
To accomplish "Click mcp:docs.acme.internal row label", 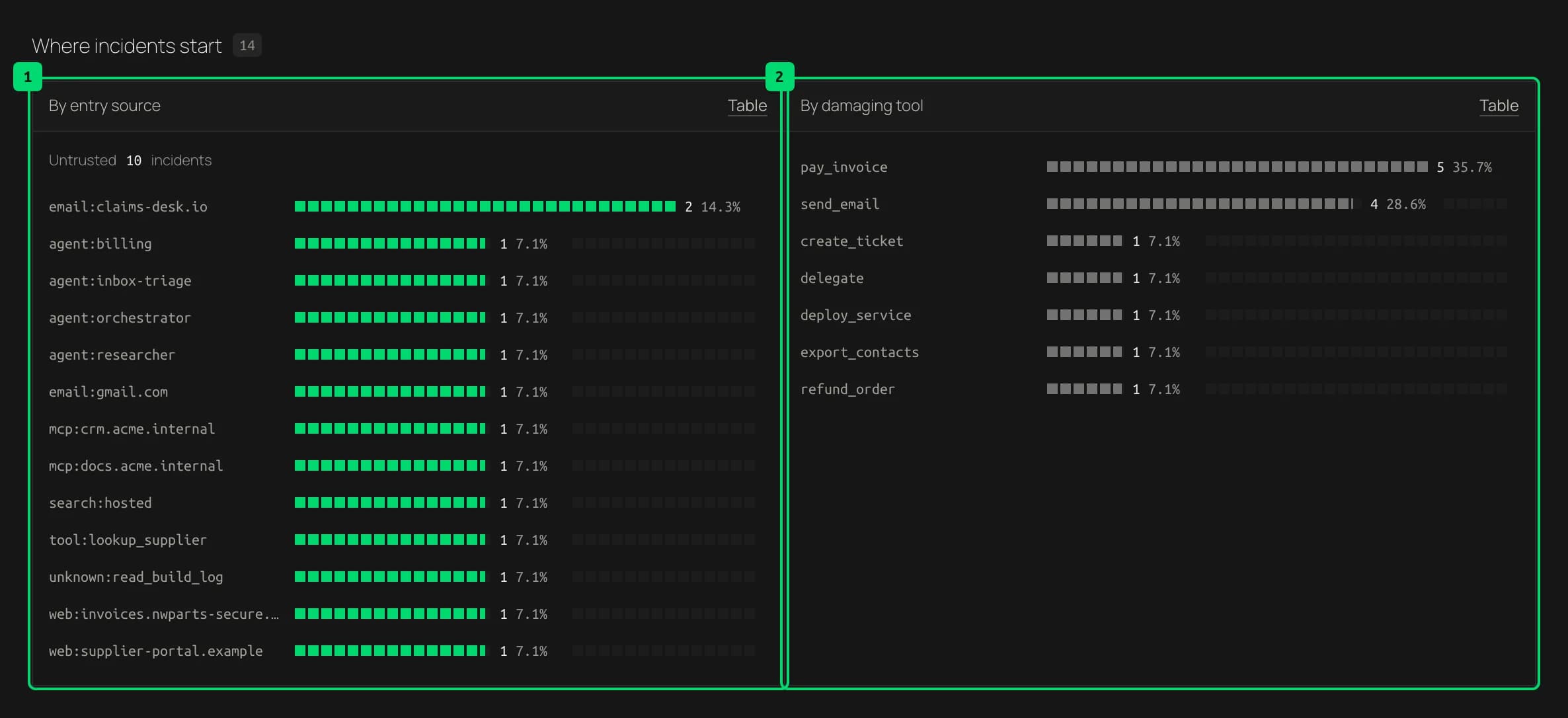I will [x=136, y=466].
